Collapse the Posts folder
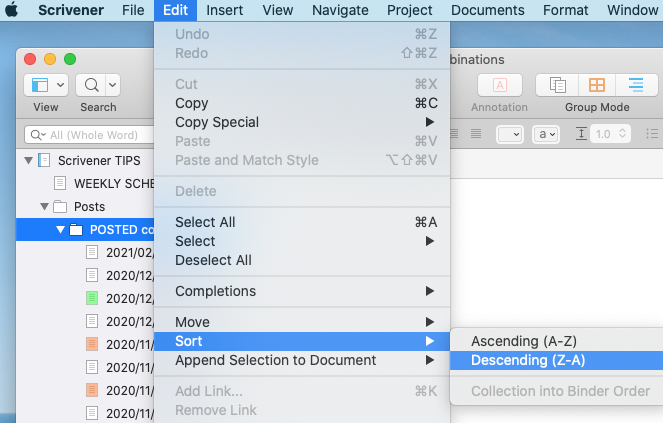 click(44, 206)
